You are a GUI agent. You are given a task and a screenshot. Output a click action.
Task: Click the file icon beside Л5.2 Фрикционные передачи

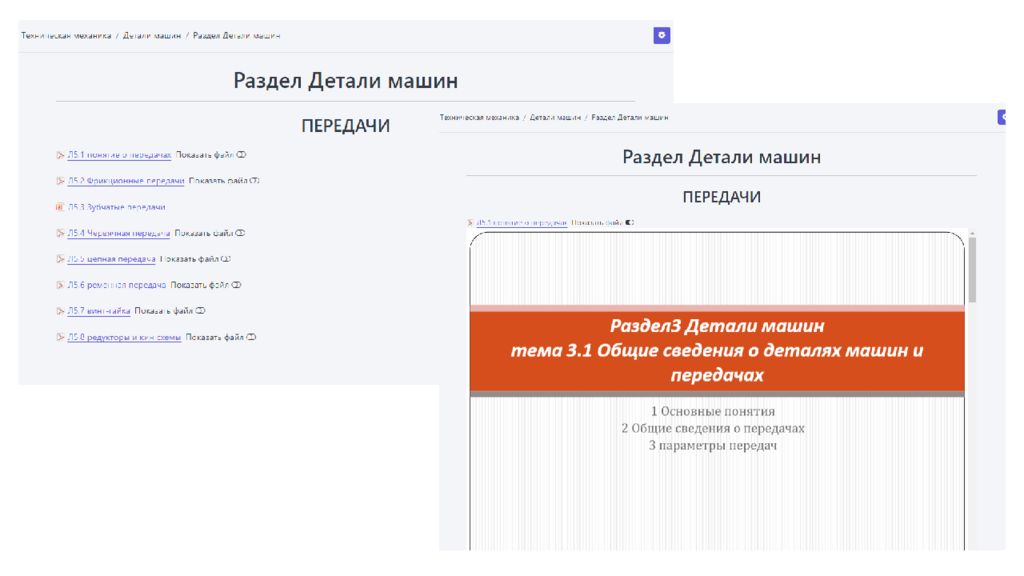coord(60,181)
